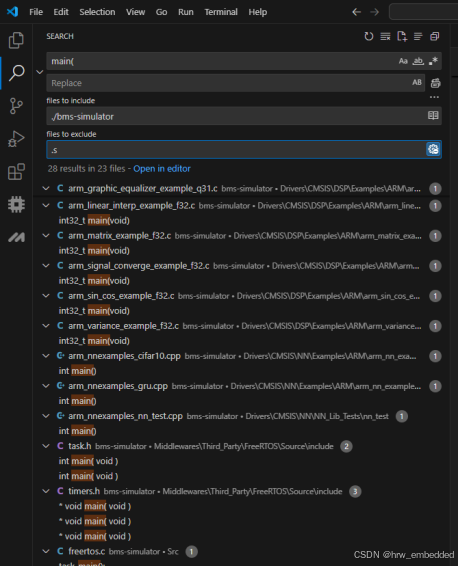Click the Open in editor link
This screenshot has width=458, height=567.
[x=162, y=169]
